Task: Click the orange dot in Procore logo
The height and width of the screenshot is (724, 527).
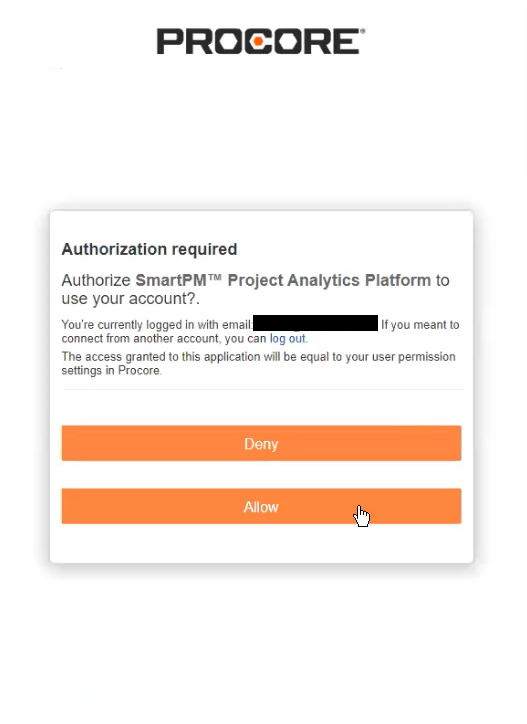Action: pyautogui.click(x=258, y=42)
